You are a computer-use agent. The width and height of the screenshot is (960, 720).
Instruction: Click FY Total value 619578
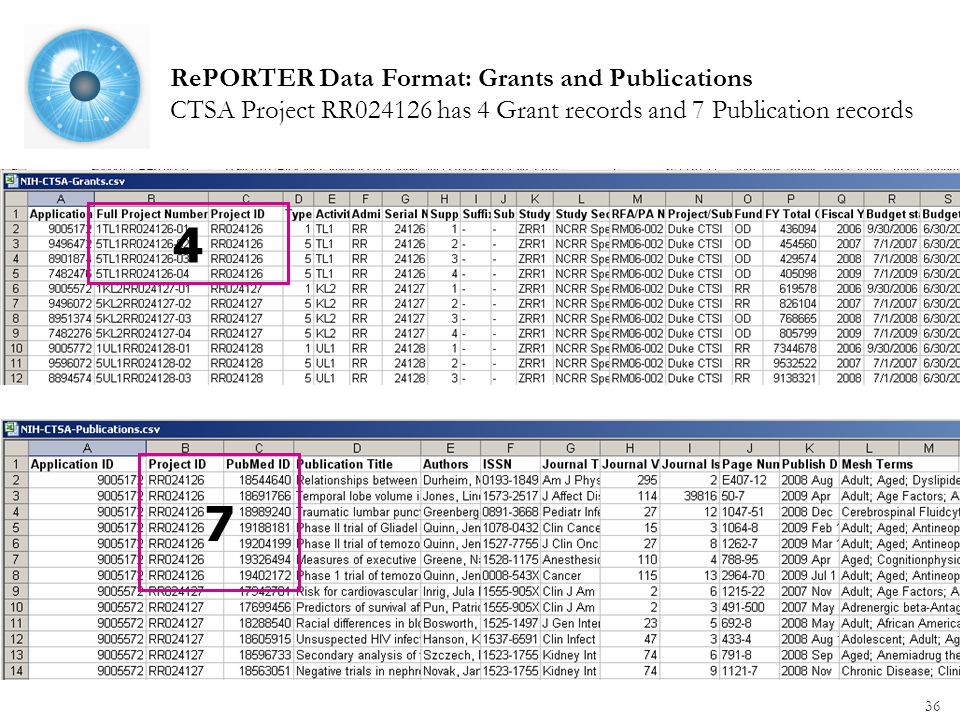click(x=790, y=288)
